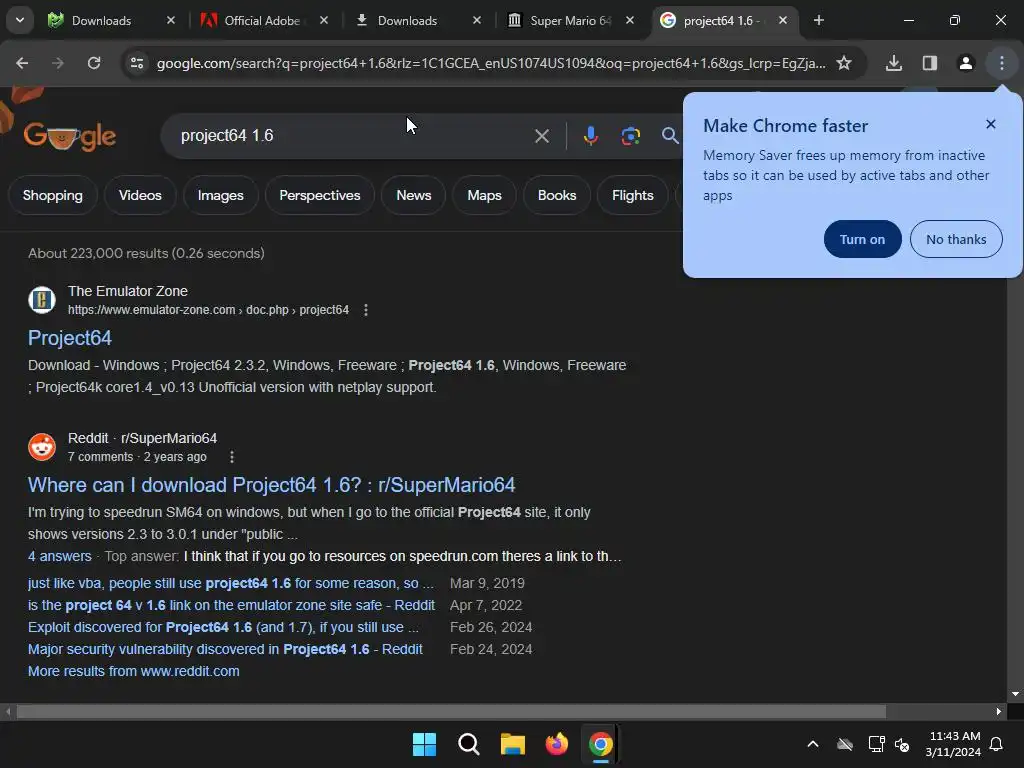Click the address bar URL
The width and height of the screenshot is (1024, 768).
click(490, 63)
